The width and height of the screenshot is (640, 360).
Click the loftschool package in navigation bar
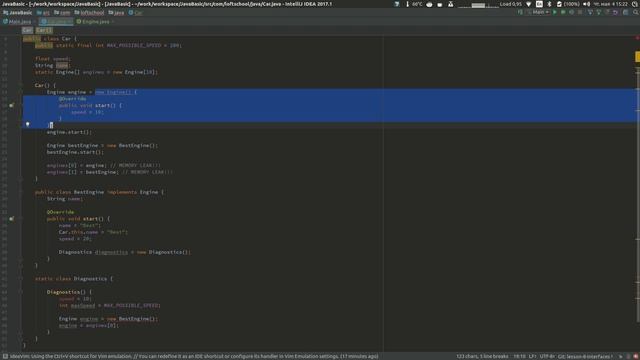pos(89,13)
